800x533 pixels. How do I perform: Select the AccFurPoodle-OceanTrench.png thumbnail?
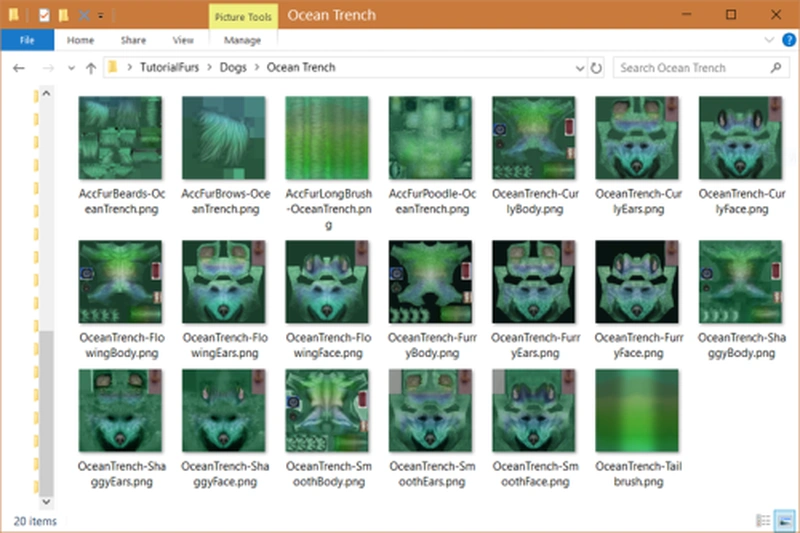(430, 138)
